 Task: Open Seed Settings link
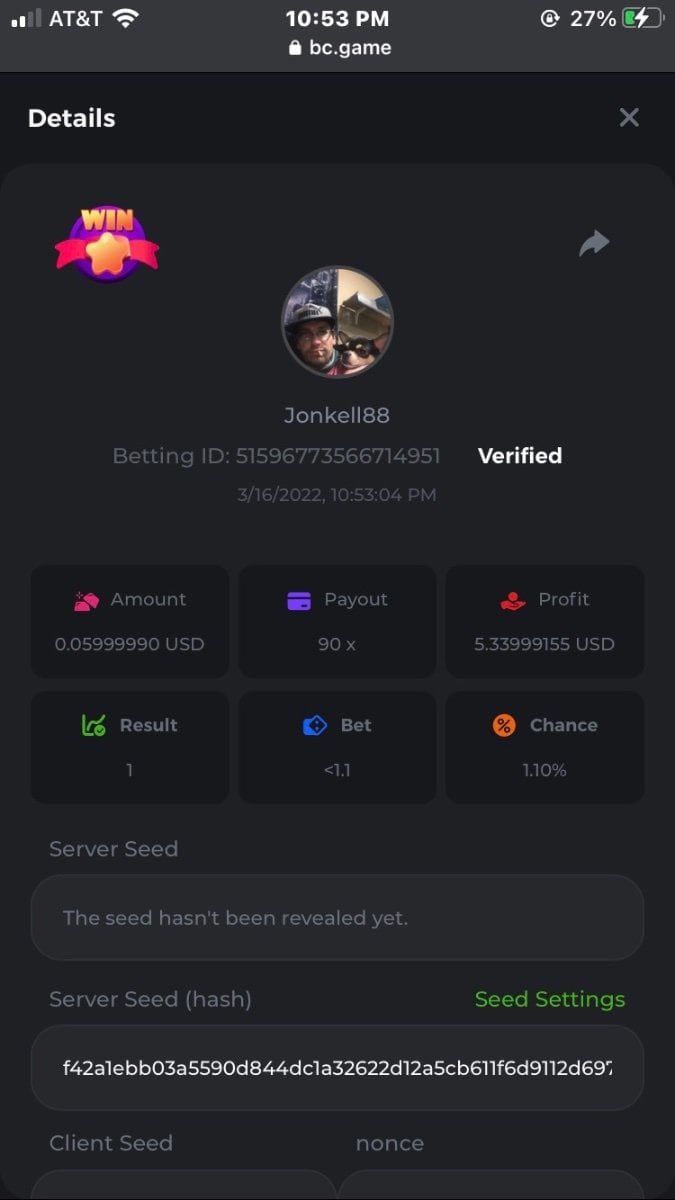[x=550, y=999]
